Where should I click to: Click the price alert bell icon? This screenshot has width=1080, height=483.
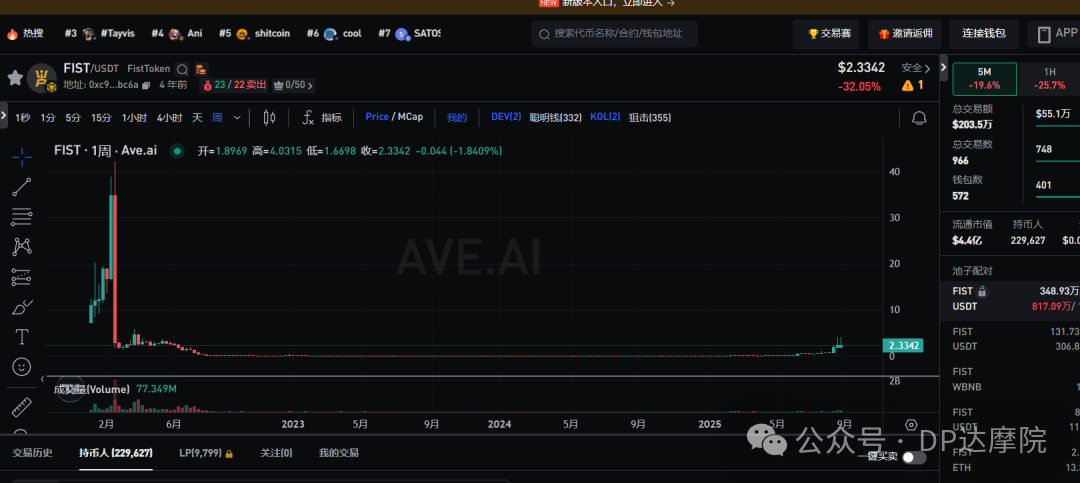point(919,118)
